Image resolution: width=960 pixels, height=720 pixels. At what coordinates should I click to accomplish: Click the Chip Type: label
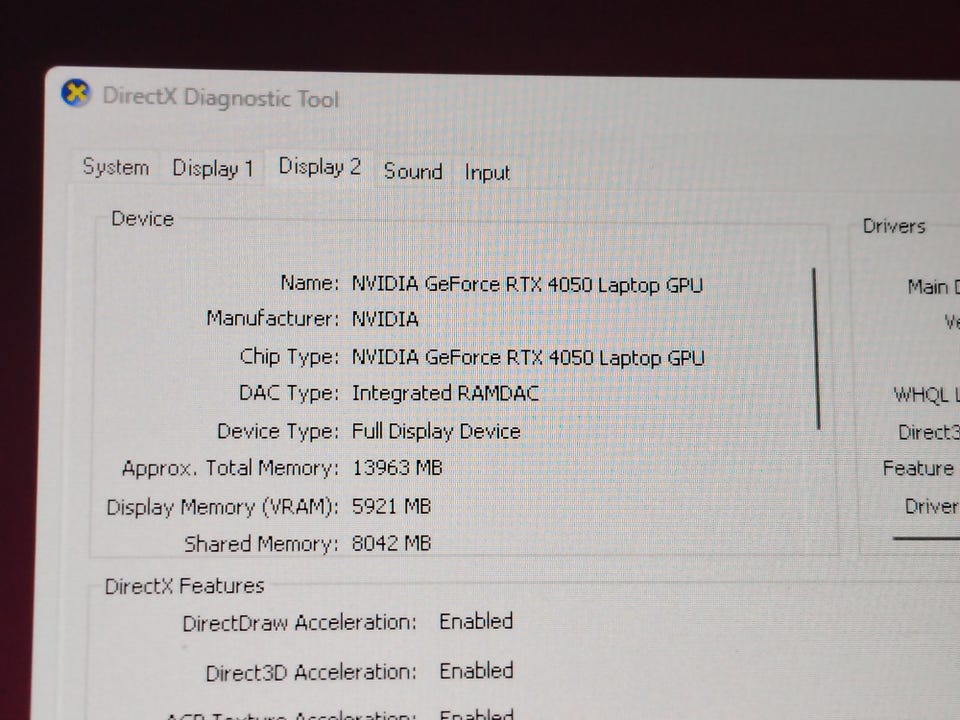click(x=289, y=357)
